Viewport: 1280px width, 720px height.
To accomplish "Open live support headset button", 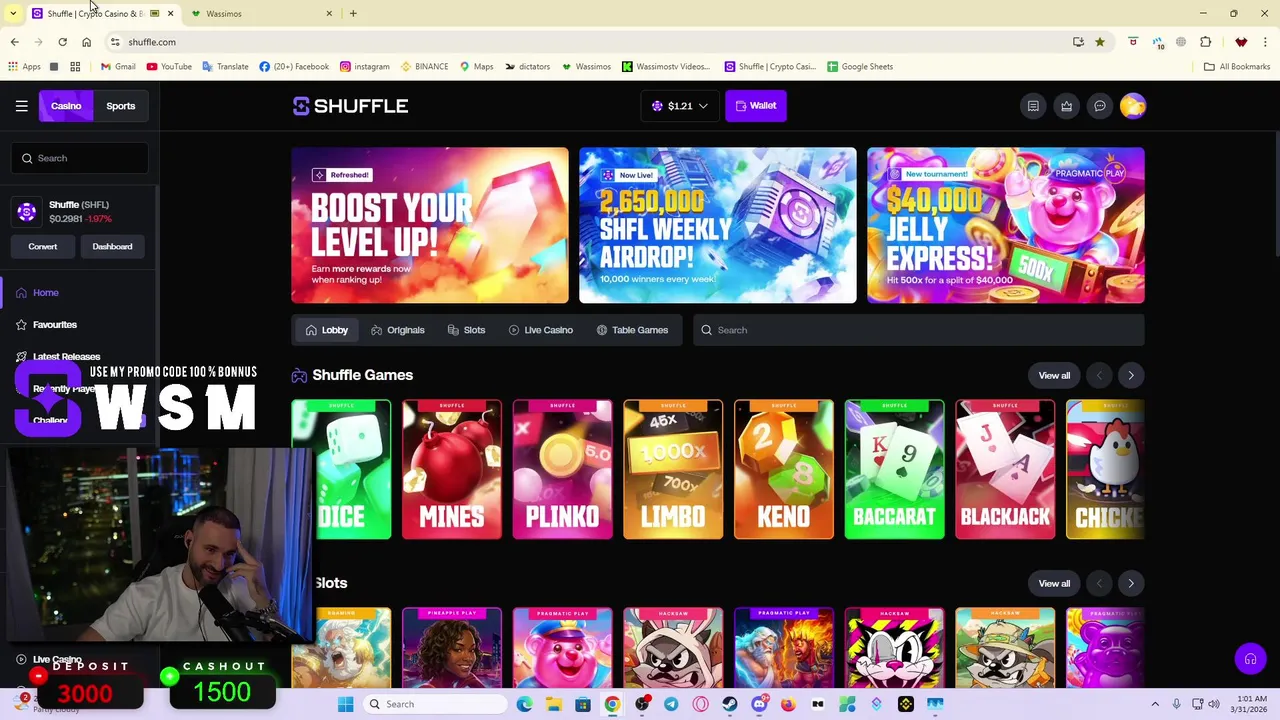I will [x=1250, y=659].
